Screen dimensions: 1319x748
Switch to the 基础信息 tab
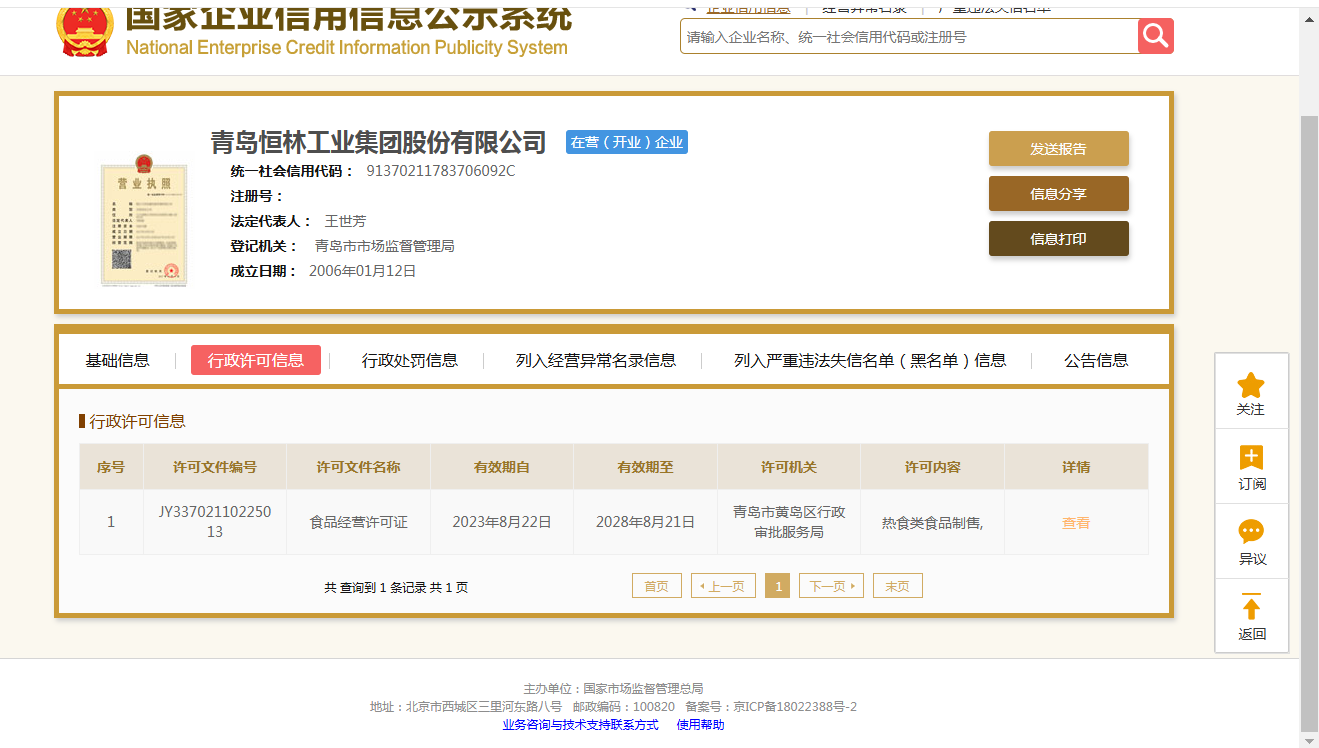pos(117,361)
